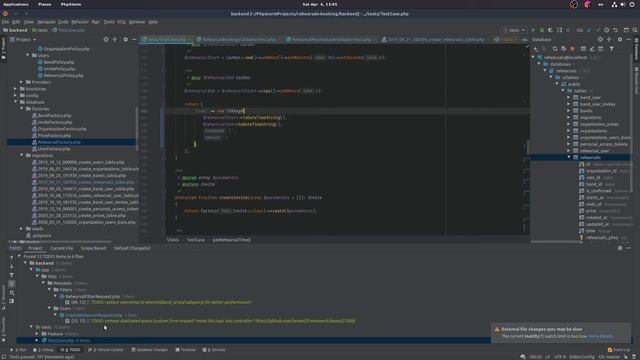
Task: Open Applications menu in top system bar
Action: (x=16, y=4)
